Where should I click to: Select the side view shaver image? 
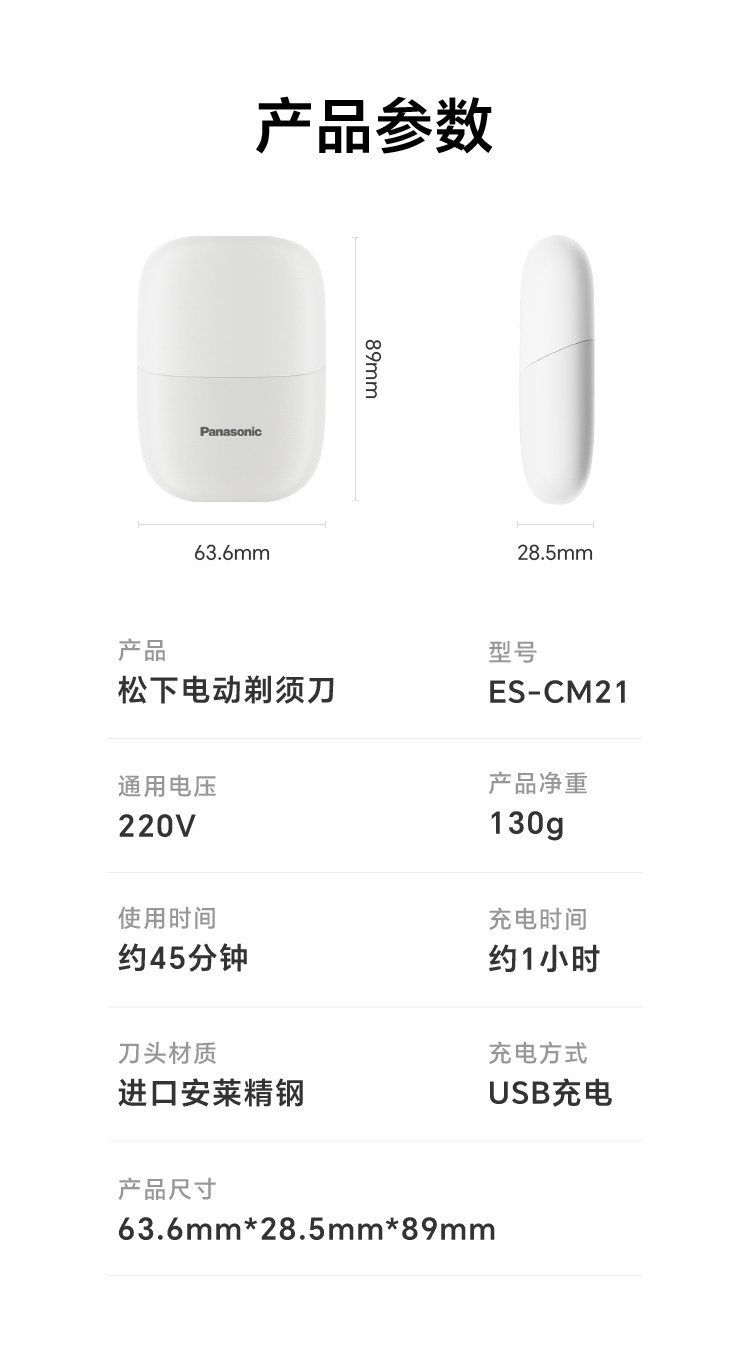(556, 370)
